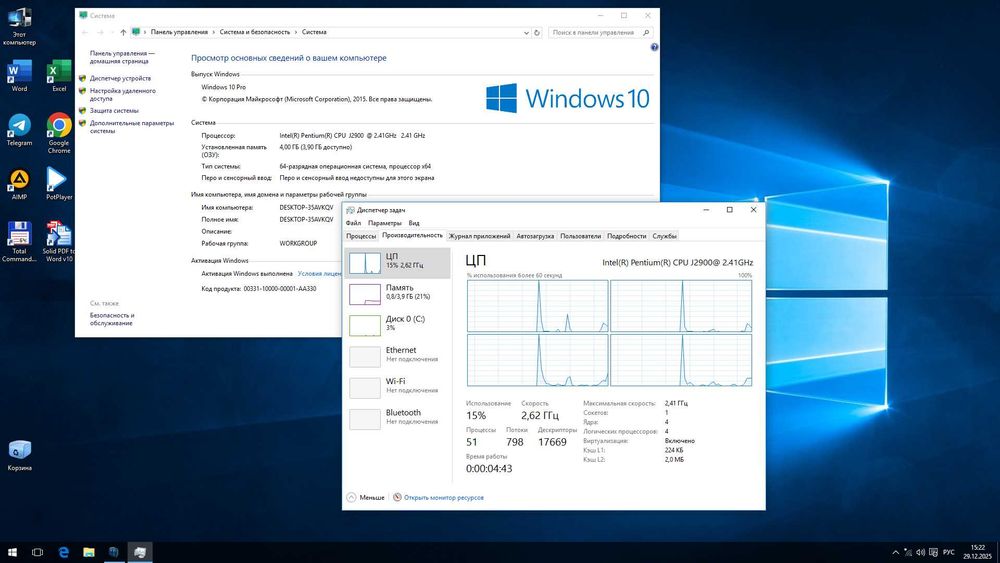Click the WORKGROUP value
Screen dimensions: 1000x563
[x=298, y=244]
